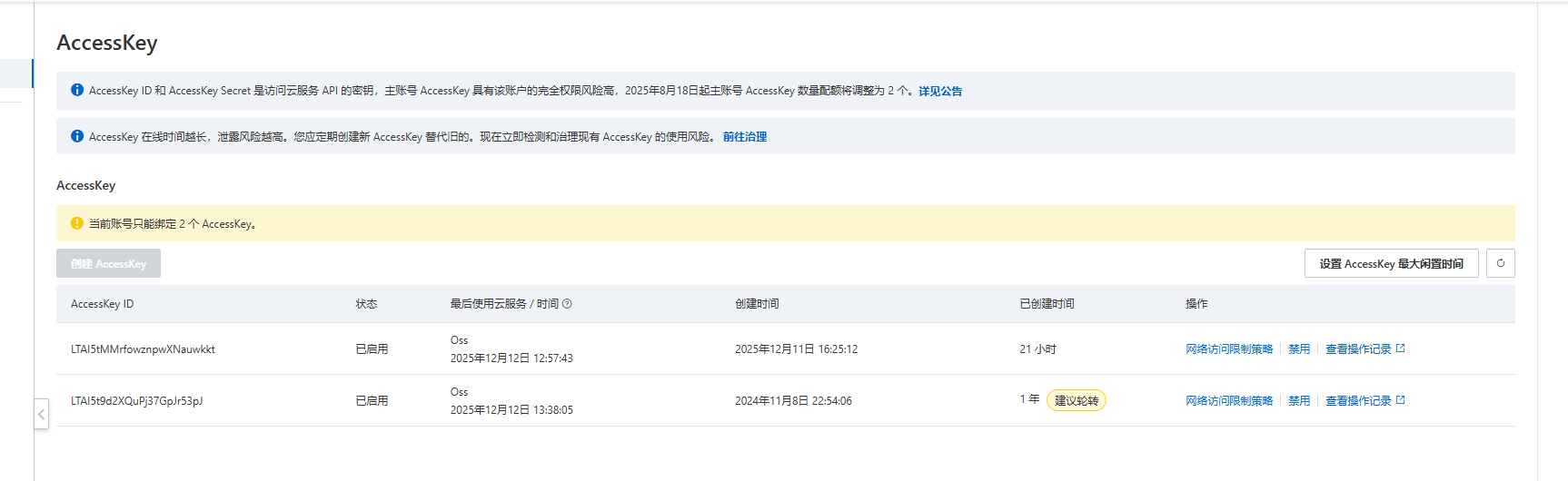Follow the 前往治理 link
1568x481 pixels.
coord(744,137)
